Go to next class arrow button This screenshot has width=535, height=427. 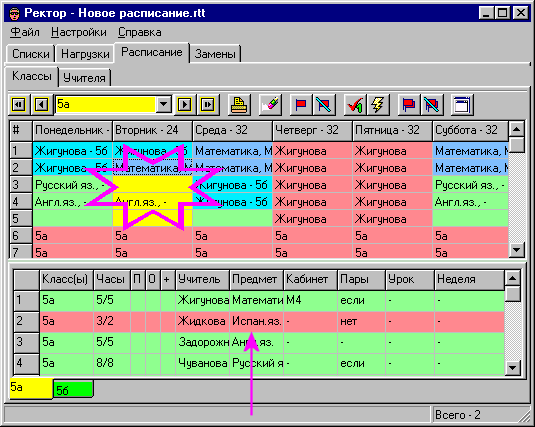pyautogui.click(x=185, y=104)
